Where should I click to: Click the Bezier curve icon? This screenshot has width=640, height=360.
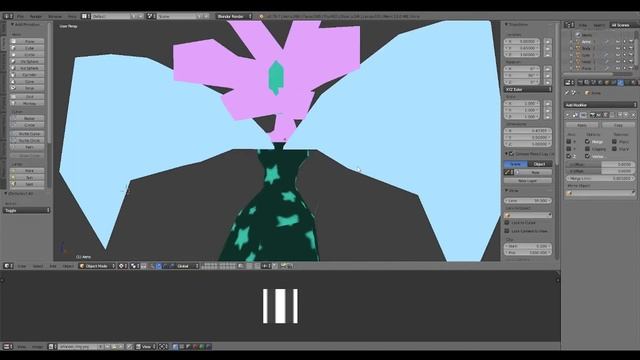coord(13,118)
